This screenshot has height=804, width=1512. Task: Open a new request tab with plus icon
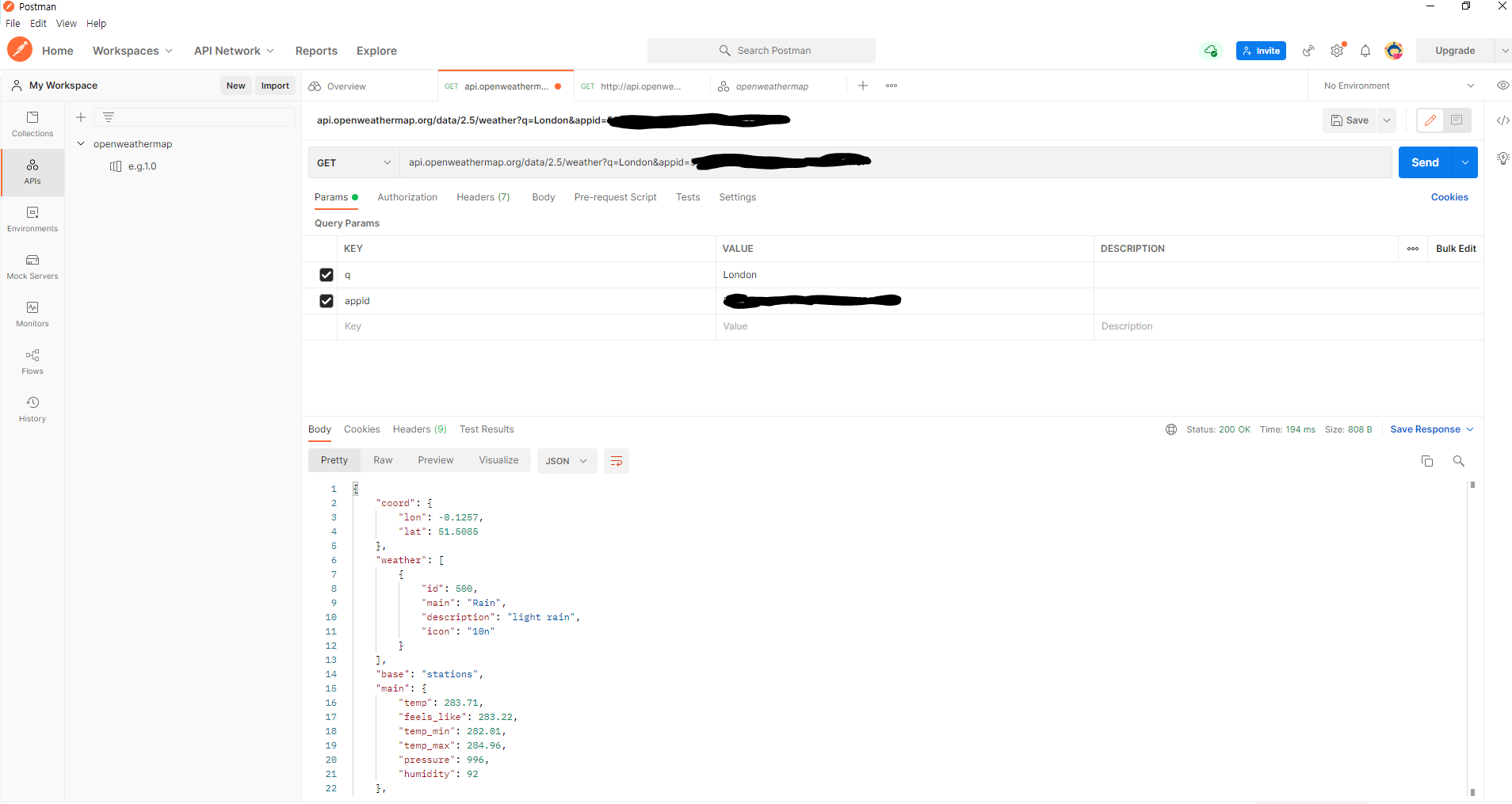(863, 86)
